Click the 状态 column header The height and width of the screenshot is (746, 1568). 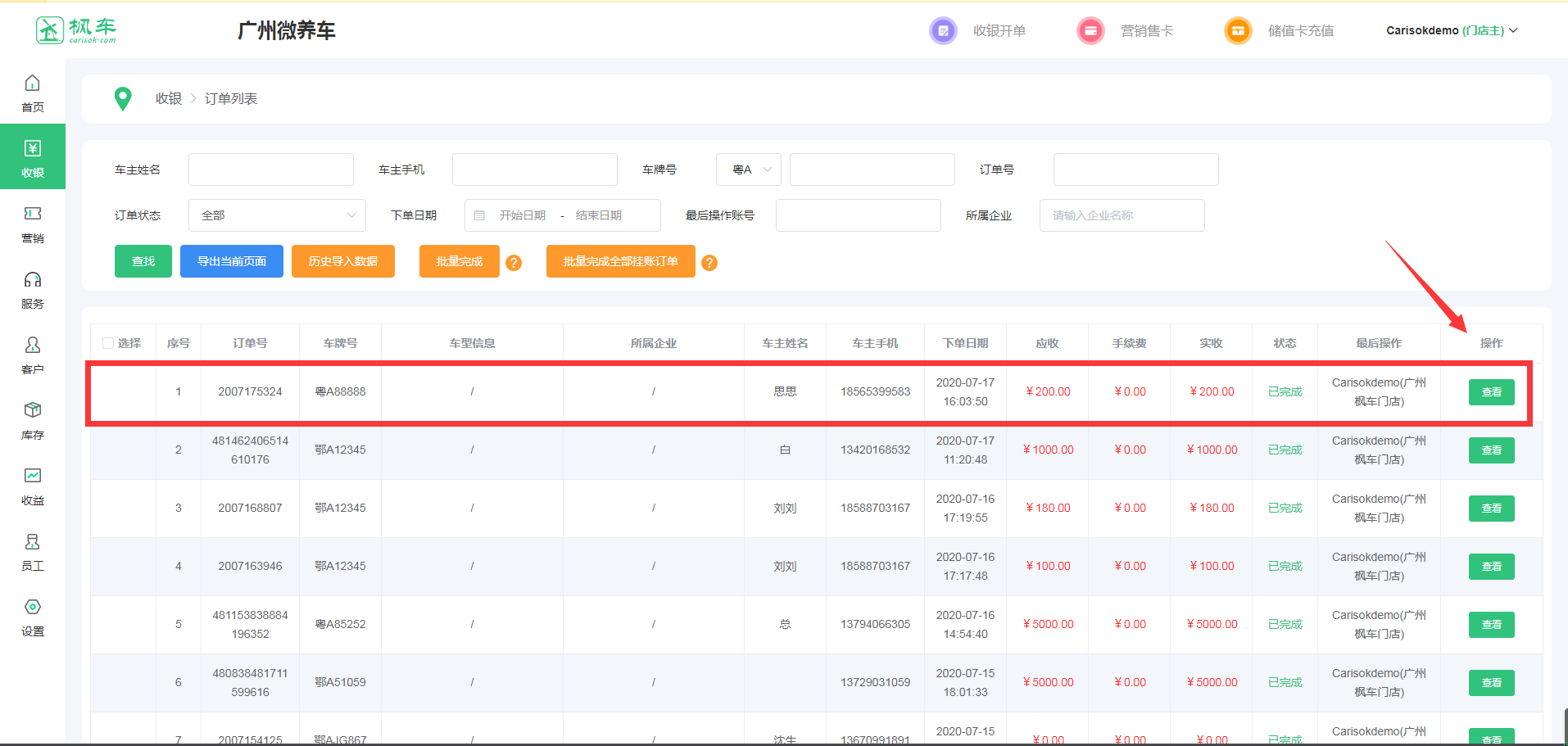click(1285, 343)
